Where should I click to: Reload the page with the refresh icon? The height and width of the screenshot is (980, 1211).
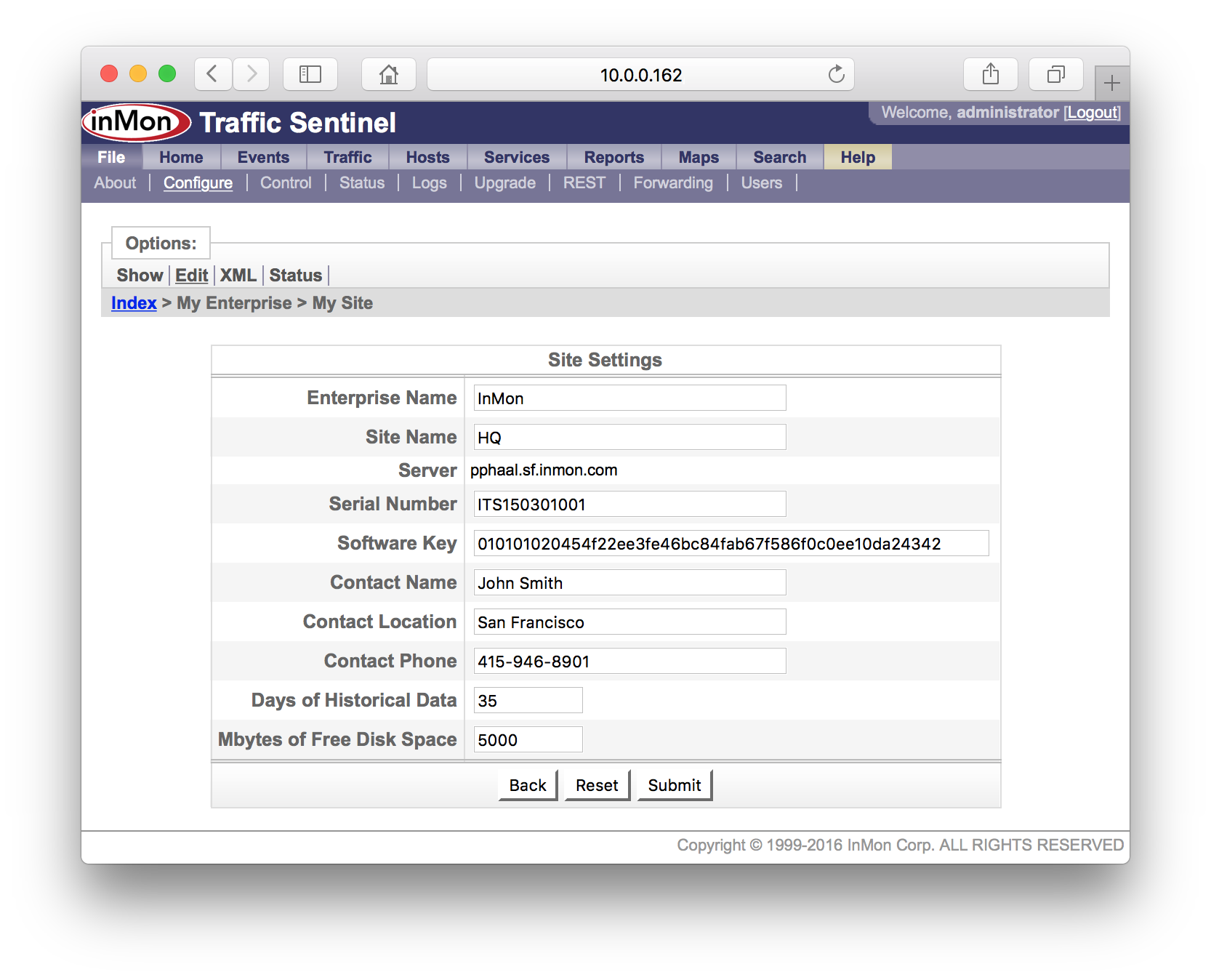pyautogui.click(x=837, y=74)
